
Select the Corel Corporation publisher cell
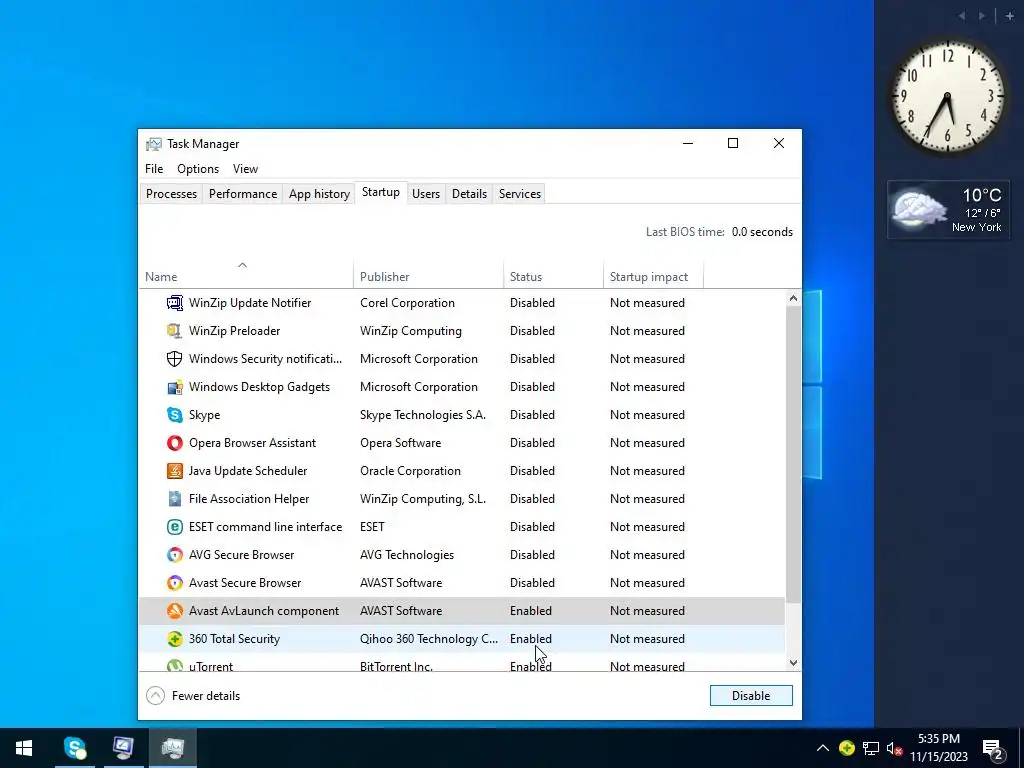coord(407,302)
